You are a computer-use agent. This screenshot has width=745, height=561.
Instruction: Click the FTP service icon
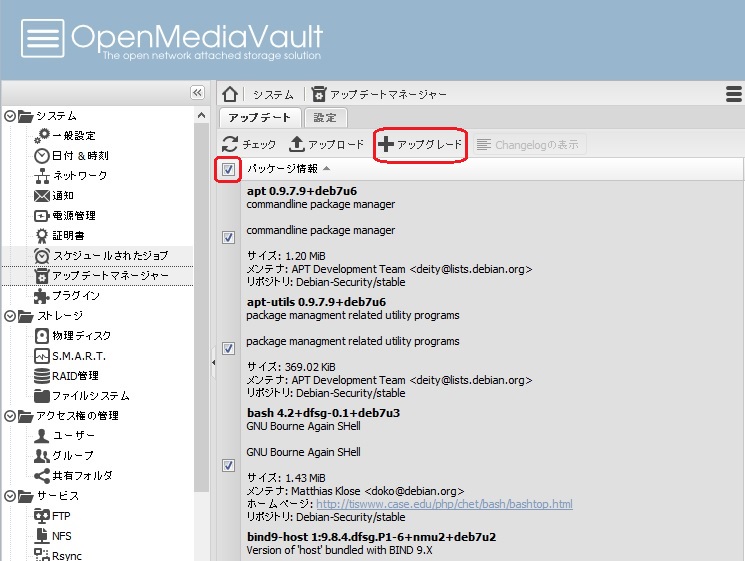[x=42, y=515]
